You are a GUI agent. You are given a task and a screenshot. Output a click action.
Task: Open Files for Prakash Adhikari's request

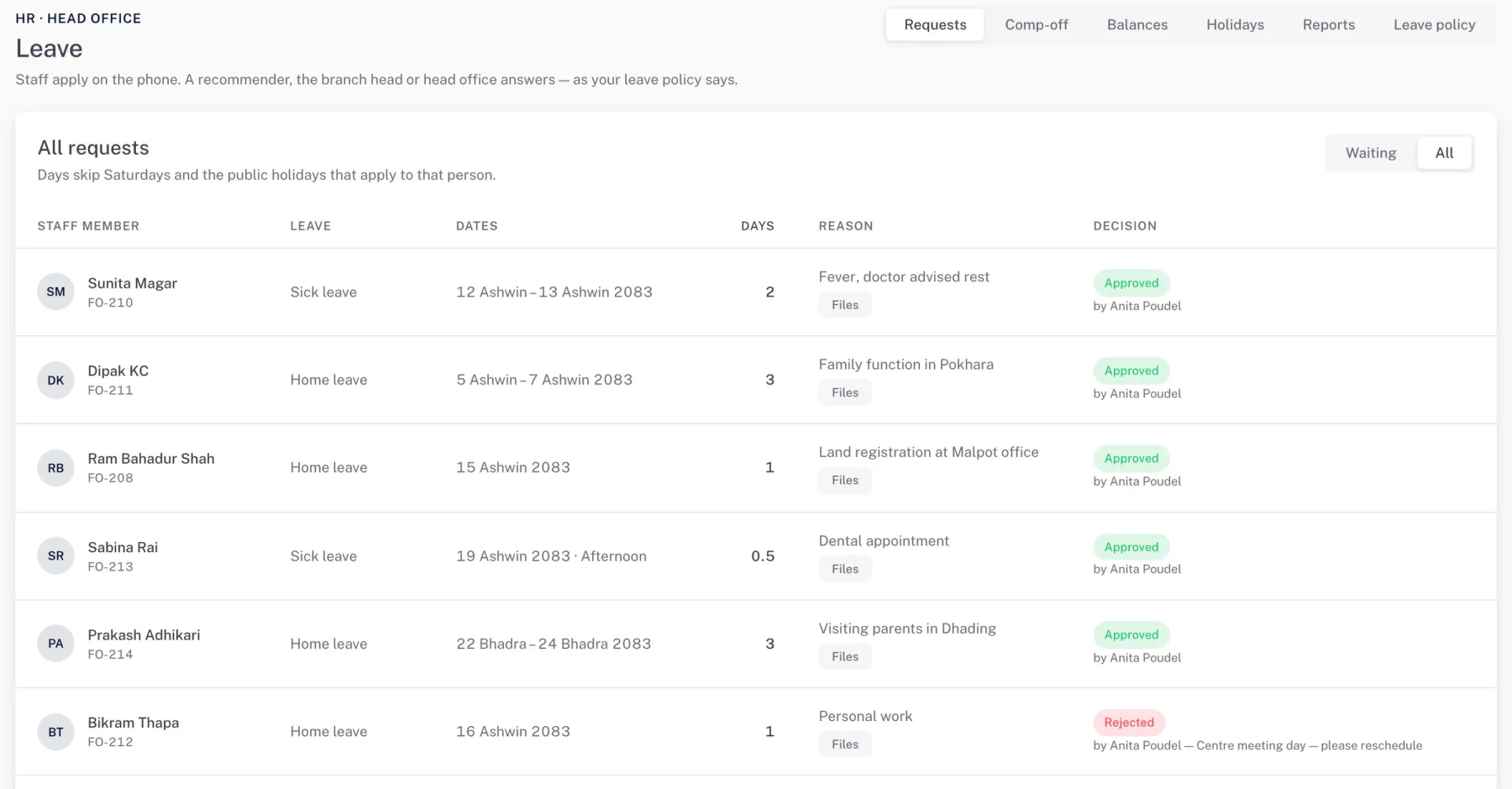845,657
